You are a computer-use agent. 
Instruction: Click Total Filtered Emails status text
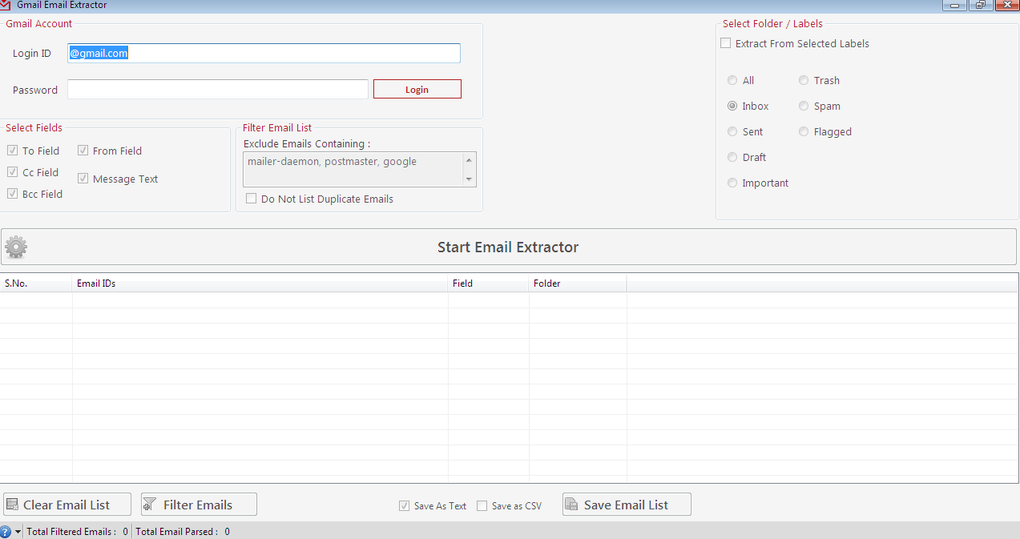coord(77,532)
